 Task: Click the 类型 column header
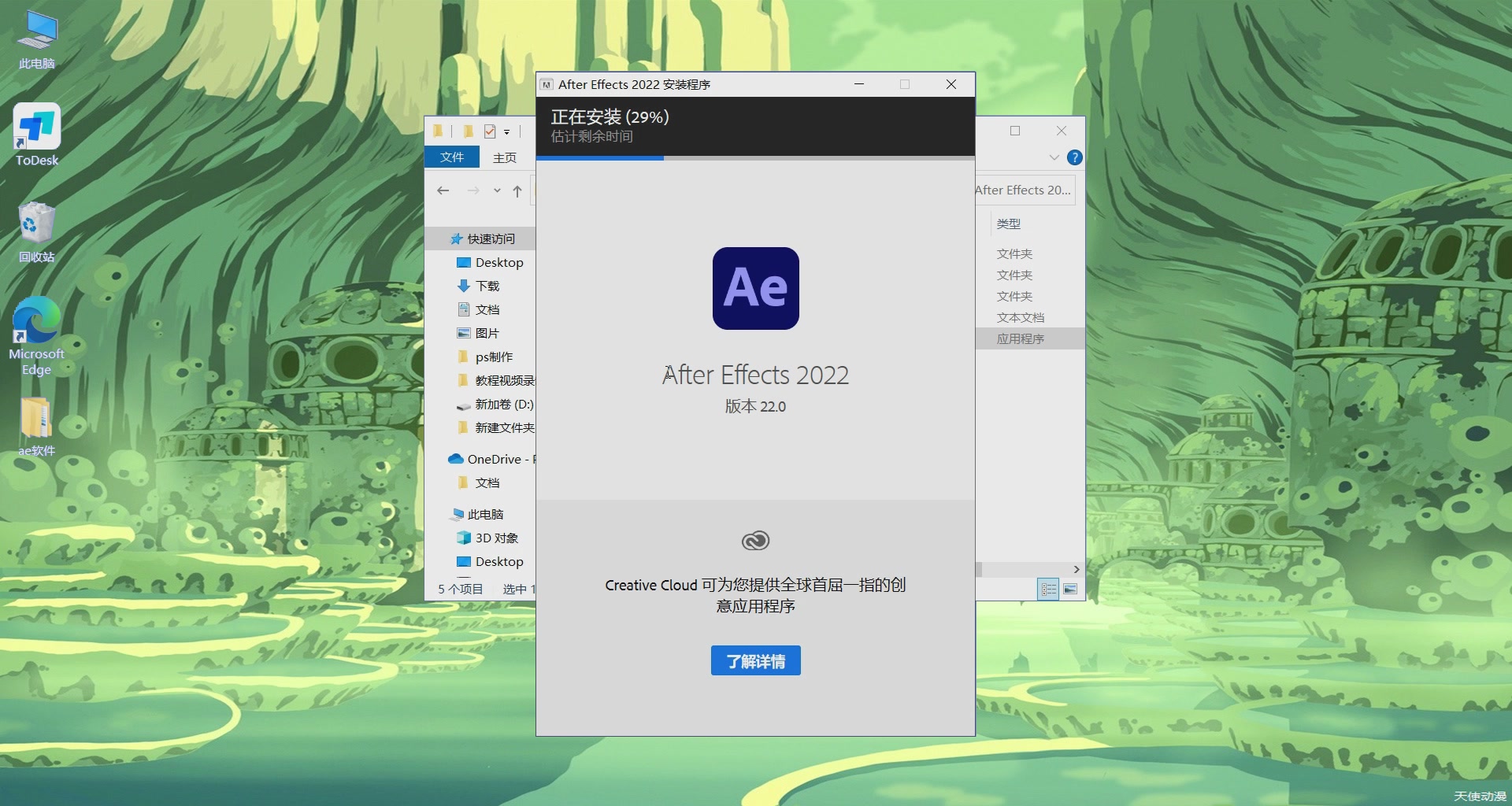1008,224
